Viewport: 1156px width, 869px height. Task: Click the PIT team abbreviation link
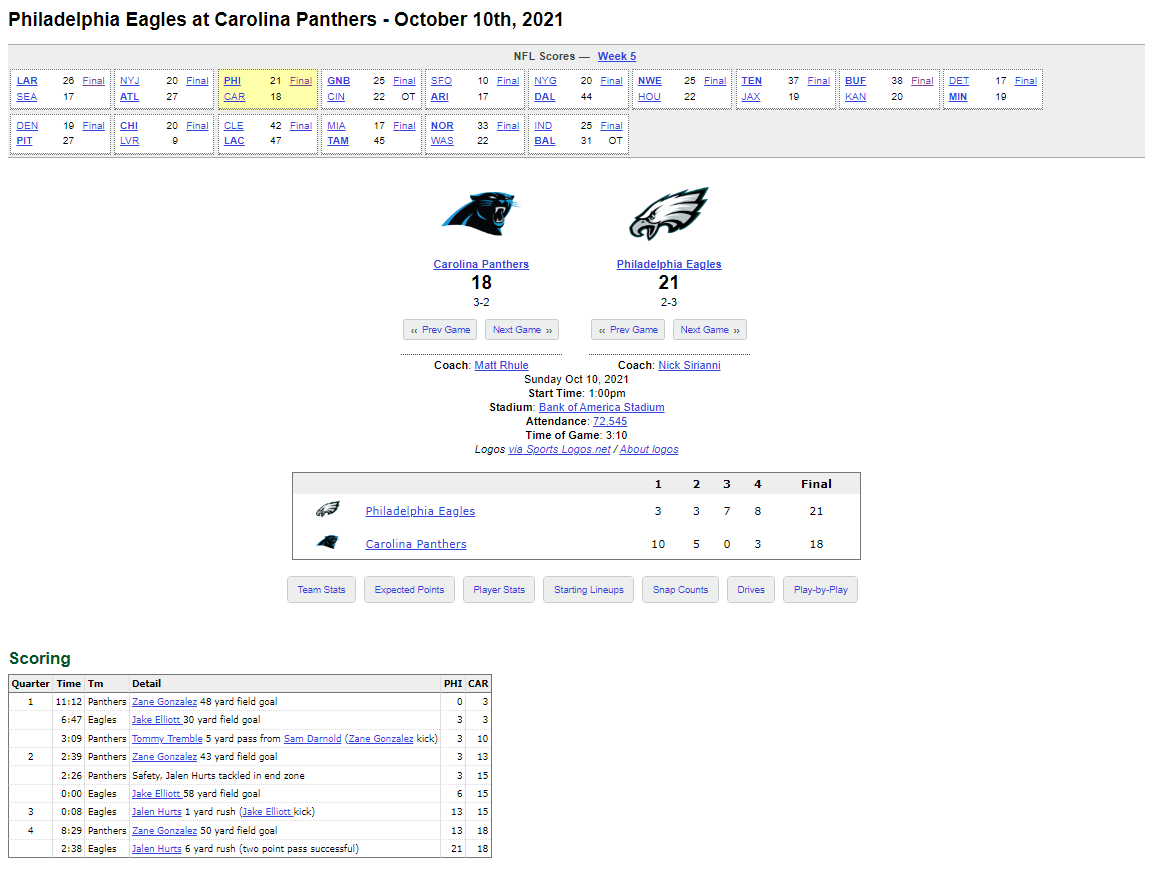(24, 141)
